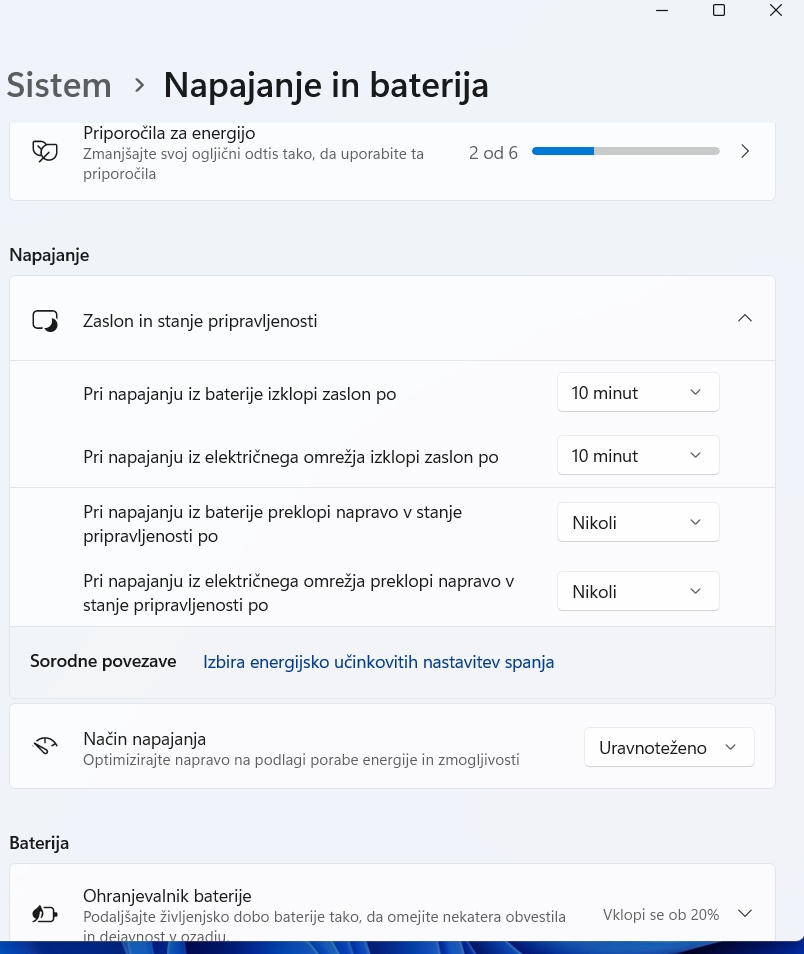Click the battery saver icon

45,913
